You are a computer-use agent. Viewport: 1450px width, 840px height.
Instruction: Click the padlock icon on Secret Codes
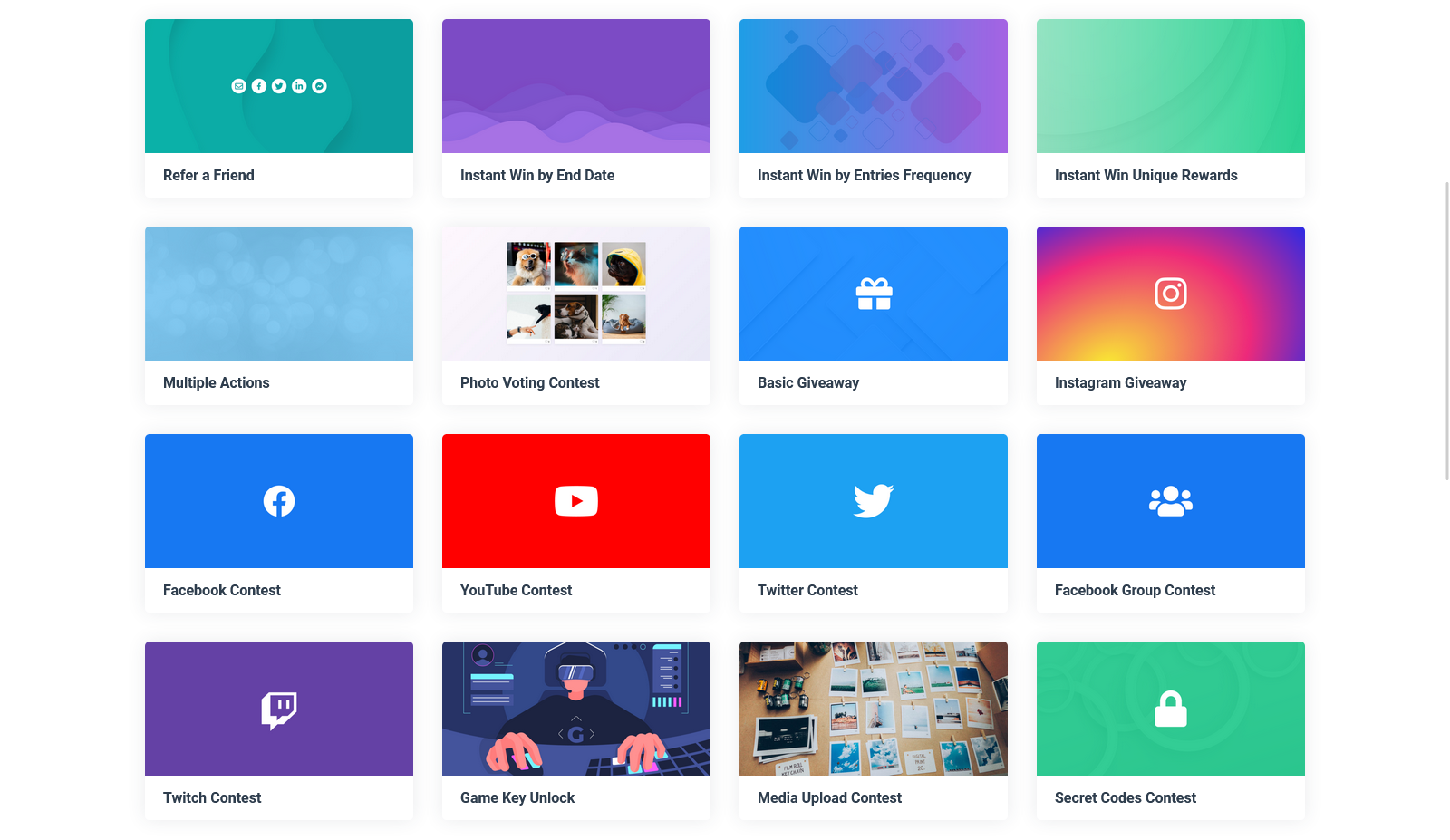click(x=1171, y=710)
